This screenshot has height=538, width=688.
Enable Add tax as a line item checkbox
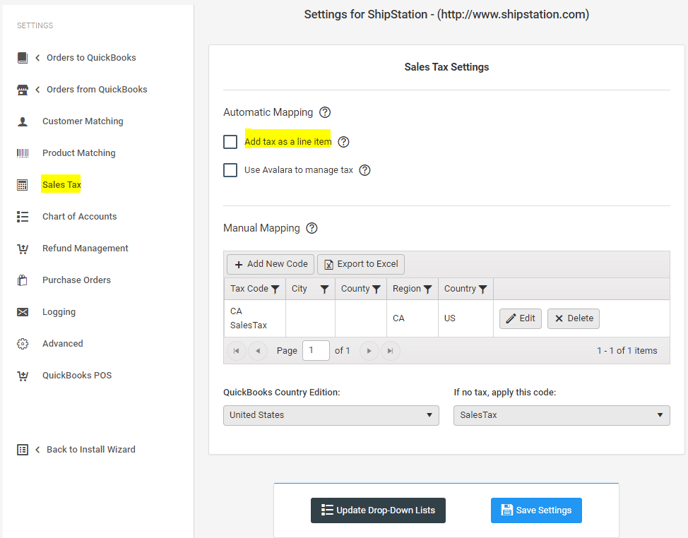tap(230, 142)
